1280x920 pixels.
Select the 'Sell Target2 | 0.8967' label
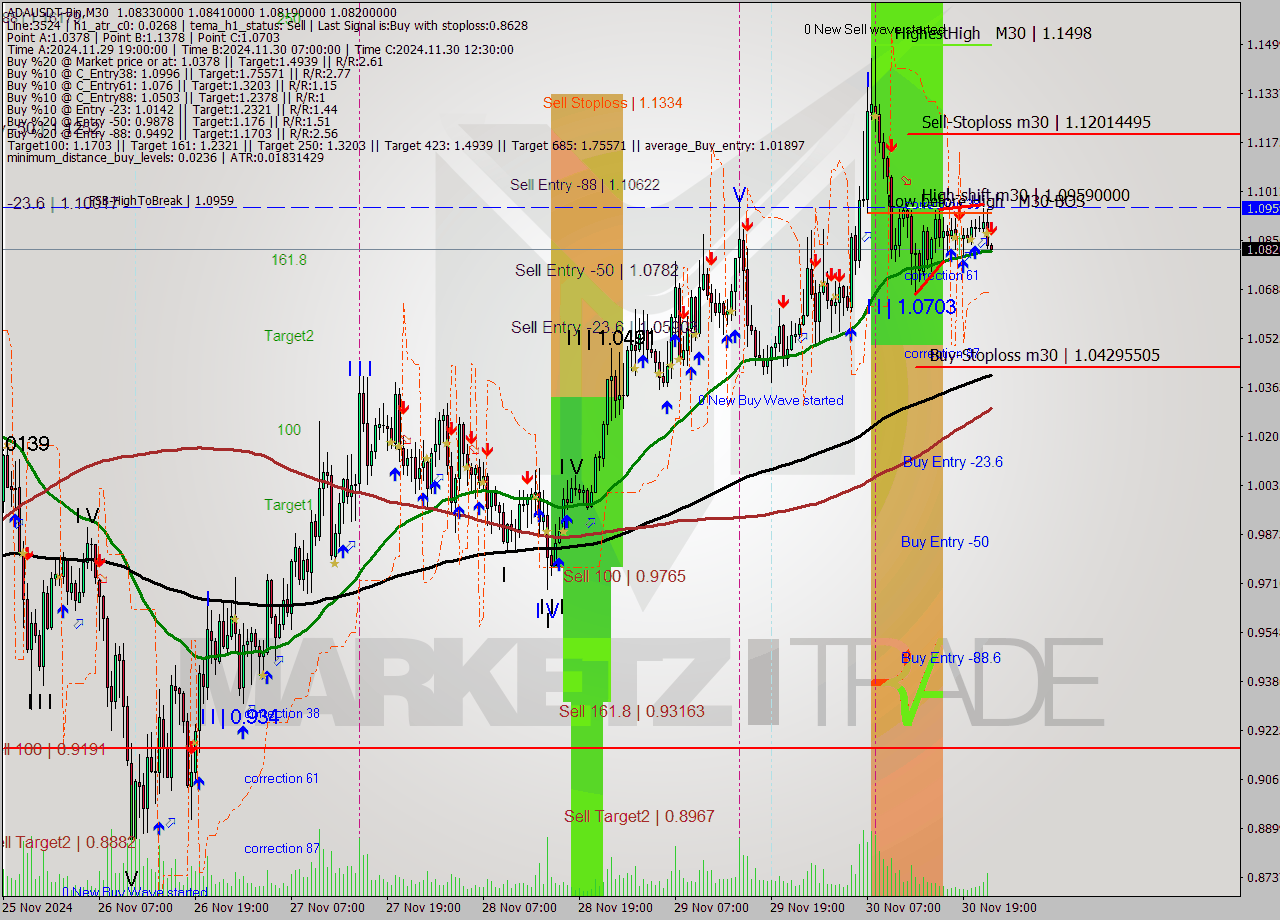[639, 816]
